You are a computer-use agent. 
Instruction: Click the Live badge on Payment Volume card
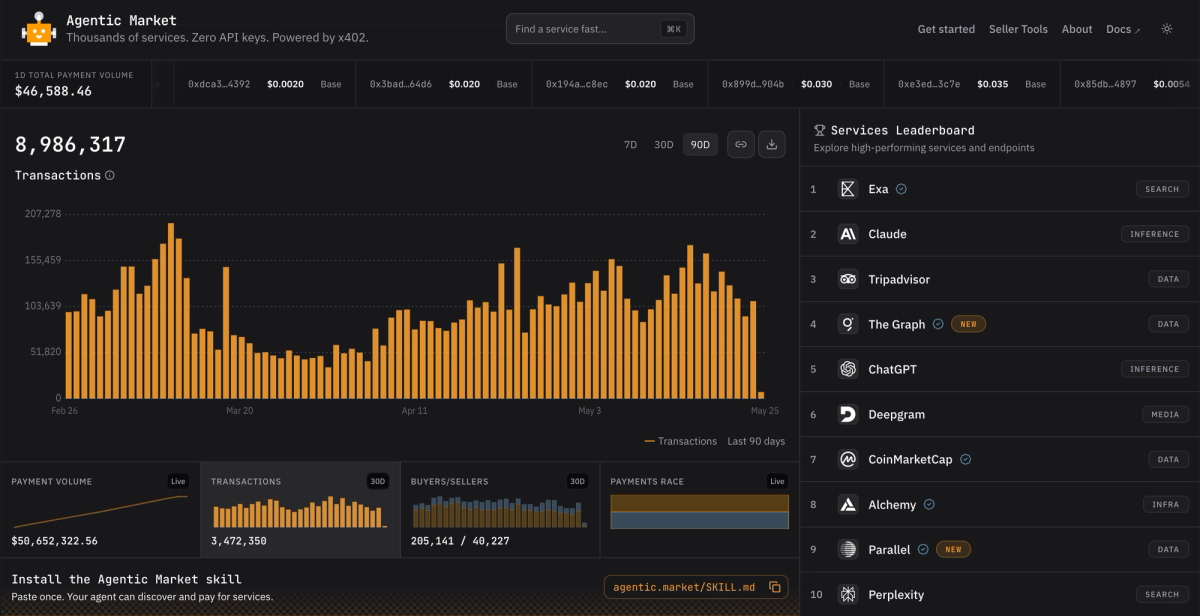pyautogui.click(x=178, y=481)
